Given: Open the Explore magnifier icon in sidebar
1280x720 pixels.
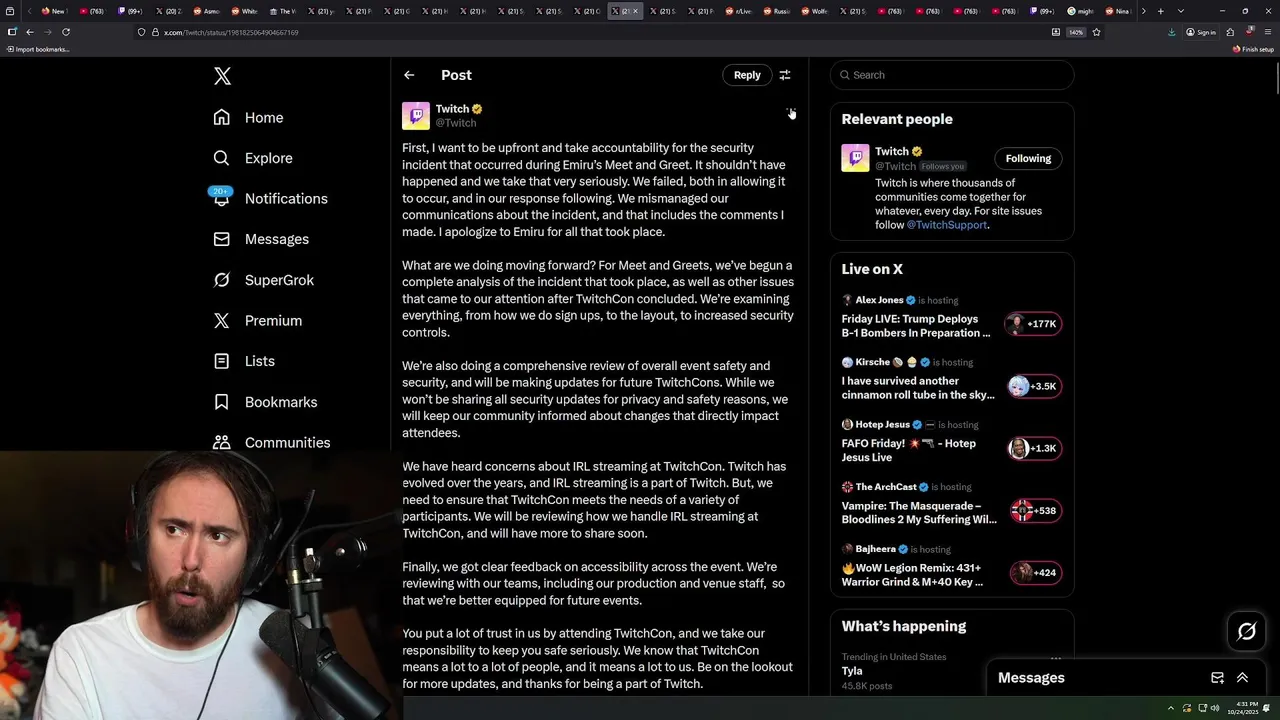Looking at the screenshot, I should [221, 158].
